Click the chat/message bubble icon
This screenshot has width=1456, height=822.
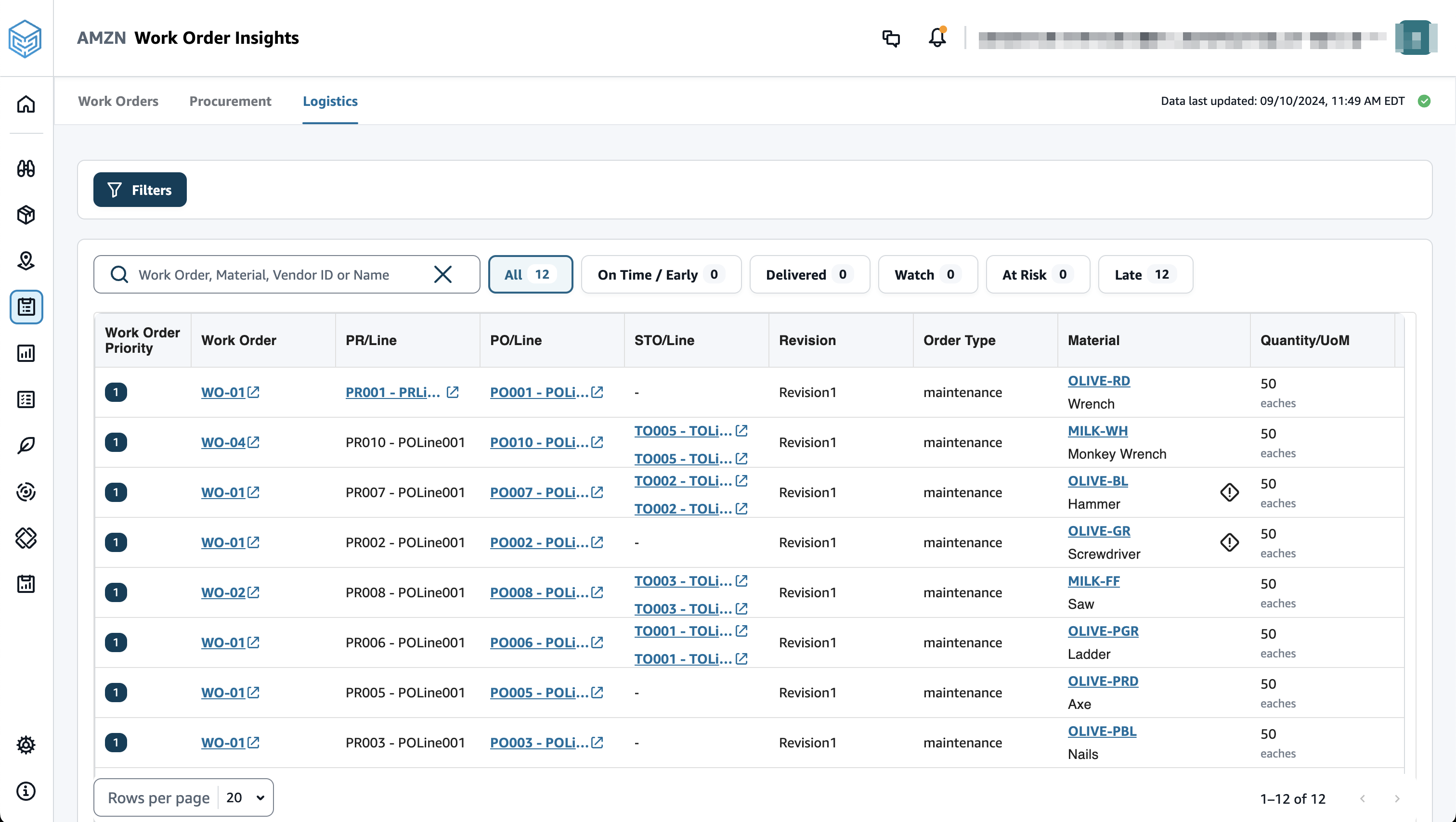pos(891,38)
